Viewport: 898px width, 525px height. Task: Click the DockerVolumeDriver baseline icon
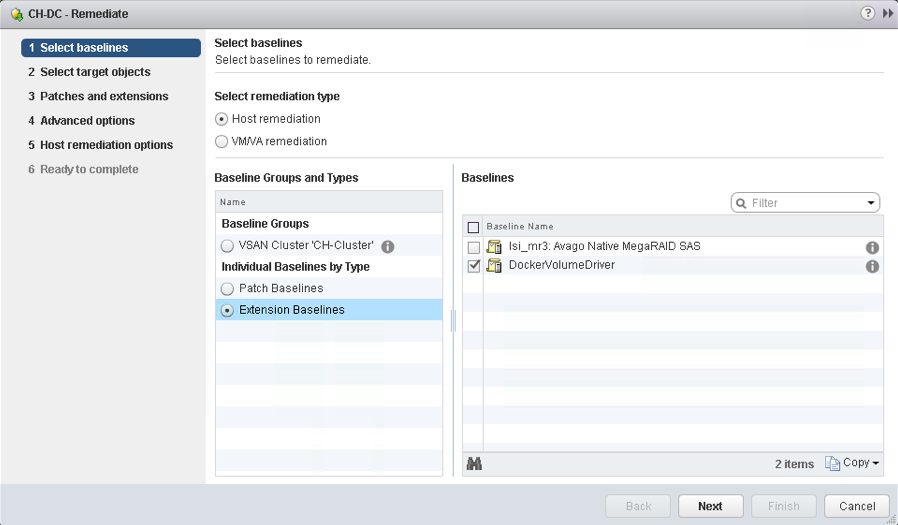[x=494, y=266]
